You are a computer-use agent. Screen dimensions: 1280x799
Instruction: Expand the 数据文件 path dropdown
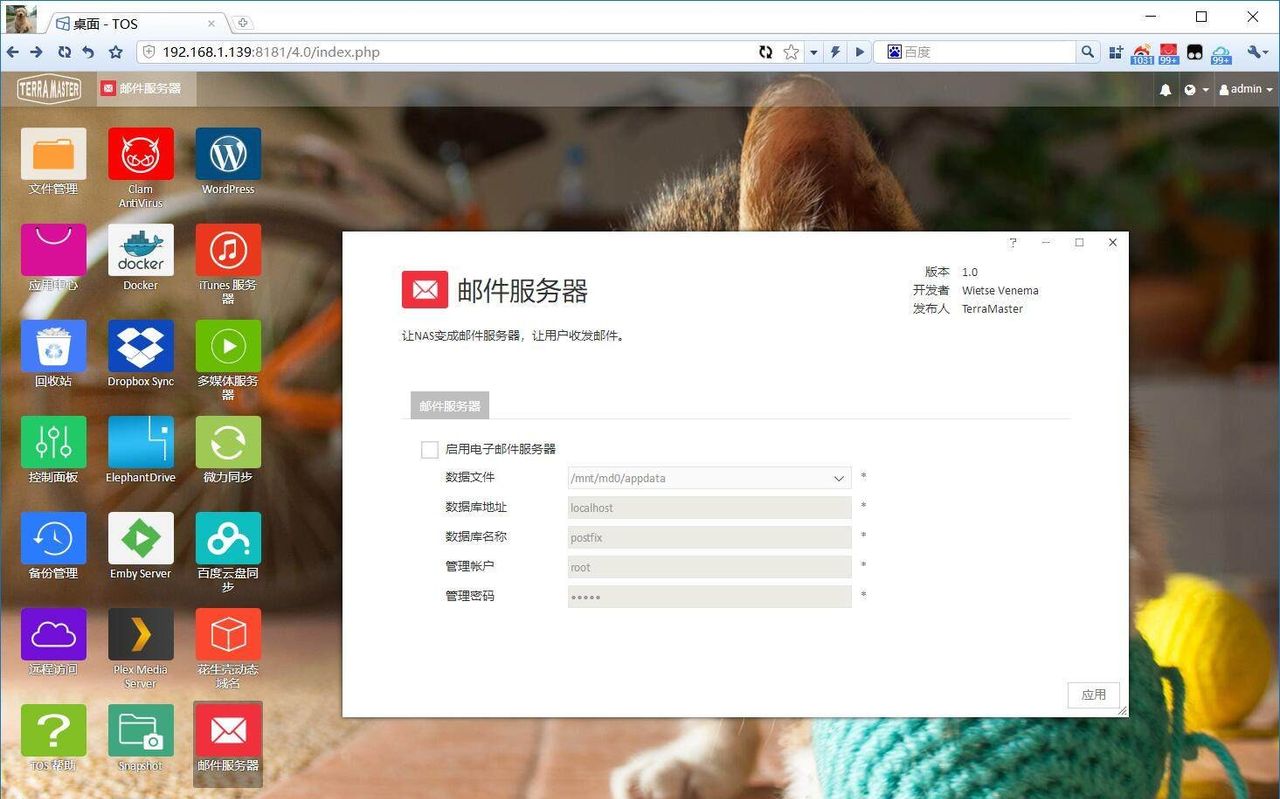[x=839, y=478]
